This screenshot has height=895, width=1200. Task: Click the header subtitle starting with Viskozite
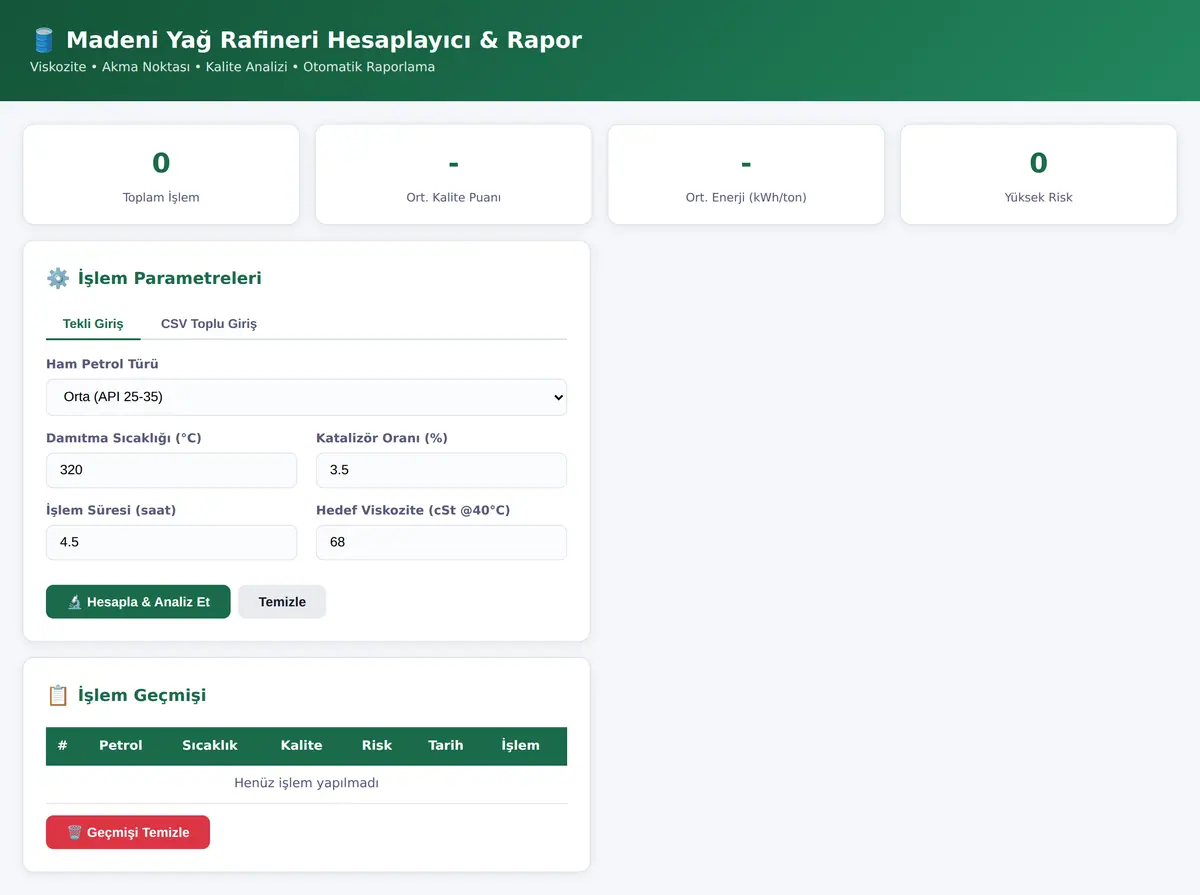232,67
